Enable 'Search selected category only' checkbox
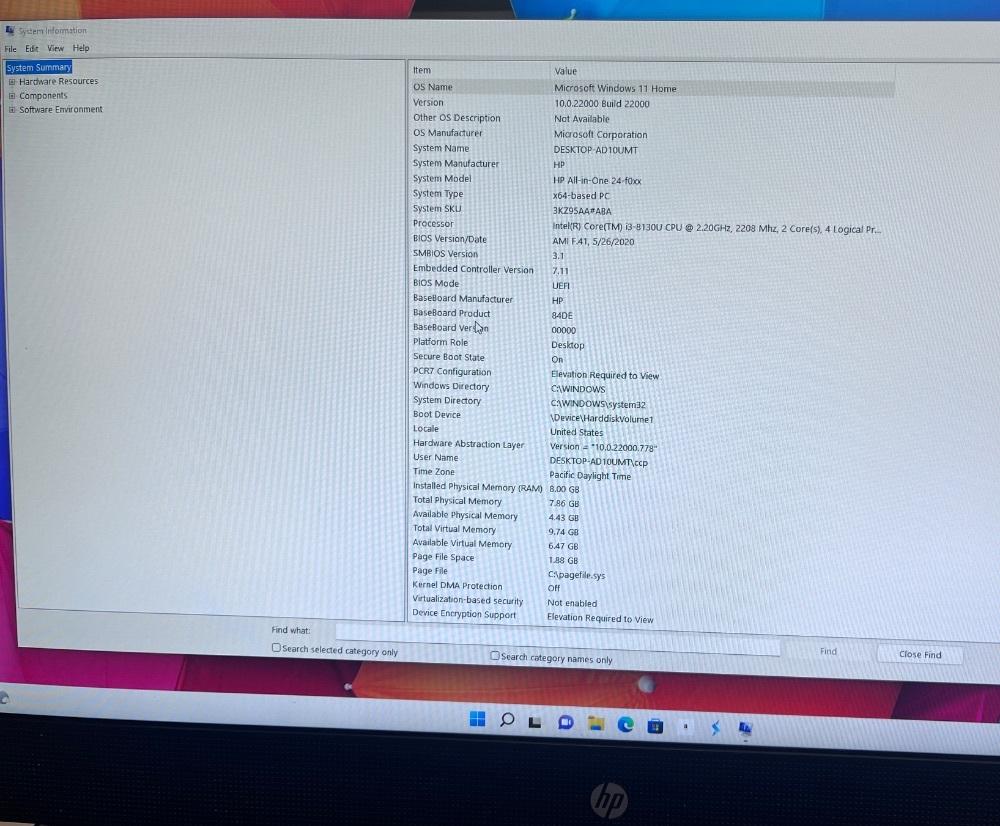The image size is (1000, 826). pyautogui.click(x=276, y=649)
